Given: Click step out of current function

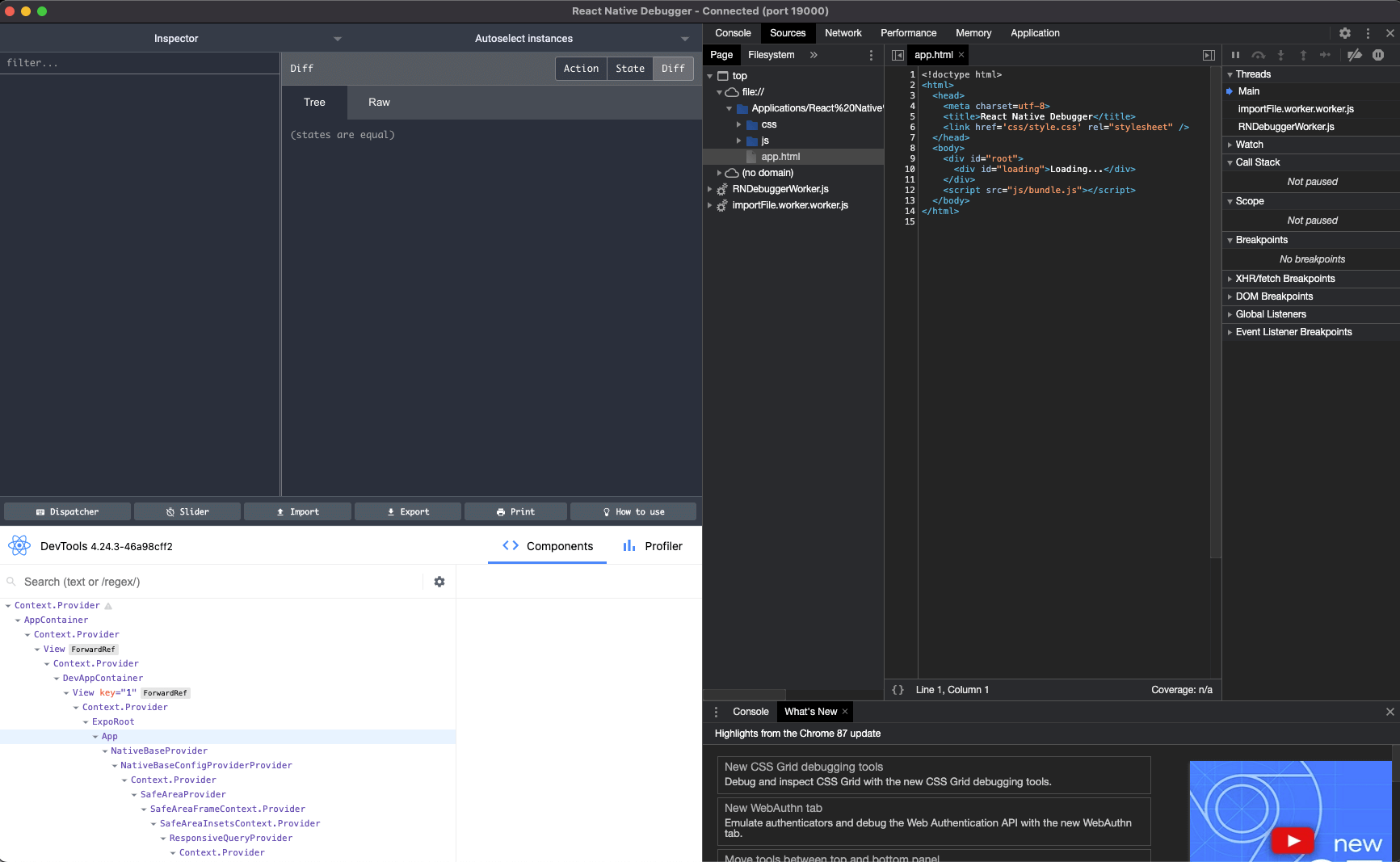Looking at the screenshot, I should point(1303,55).
